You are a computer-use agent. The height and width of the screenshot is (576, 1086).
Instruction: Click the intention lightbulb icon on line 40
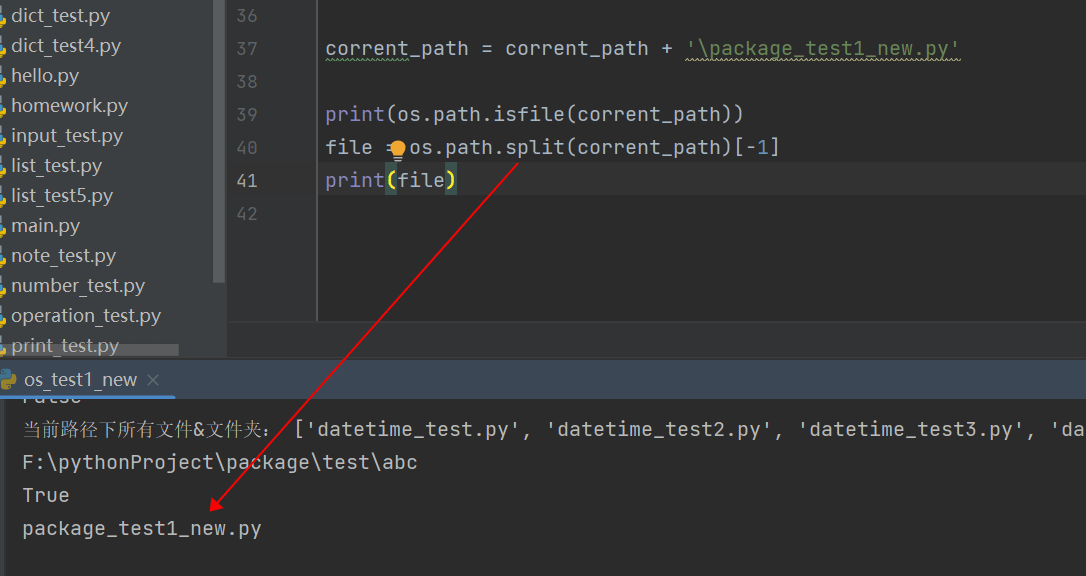point(397,150)
